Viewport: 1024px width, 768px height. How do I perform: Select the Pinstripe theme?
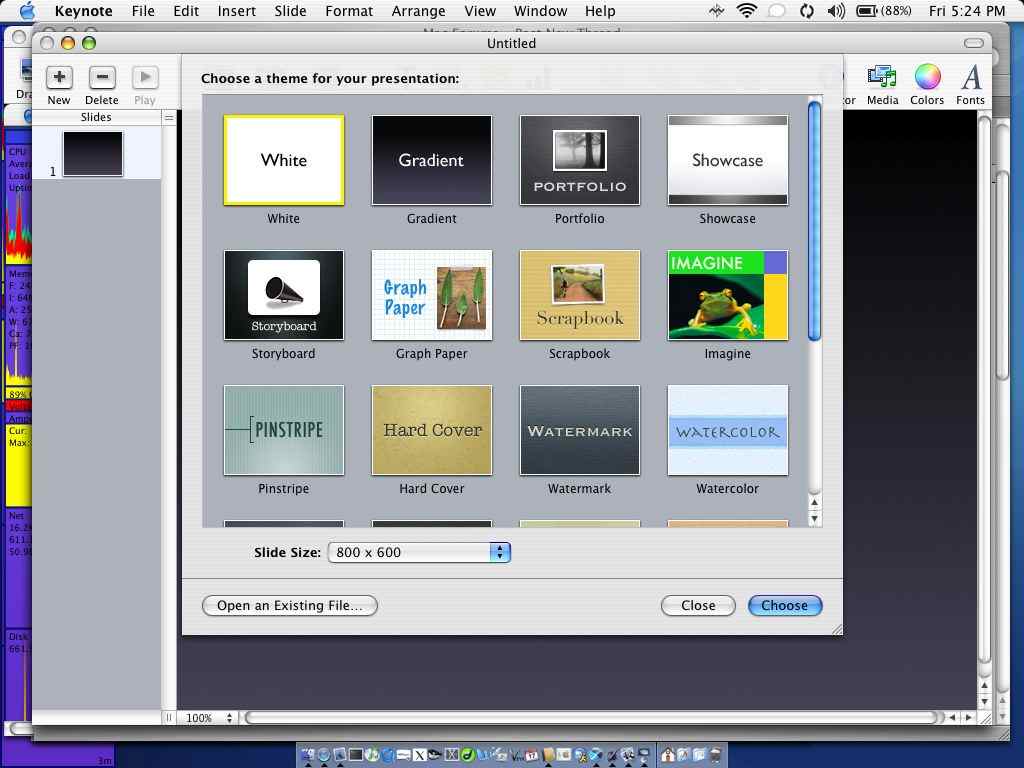(283, 430)
